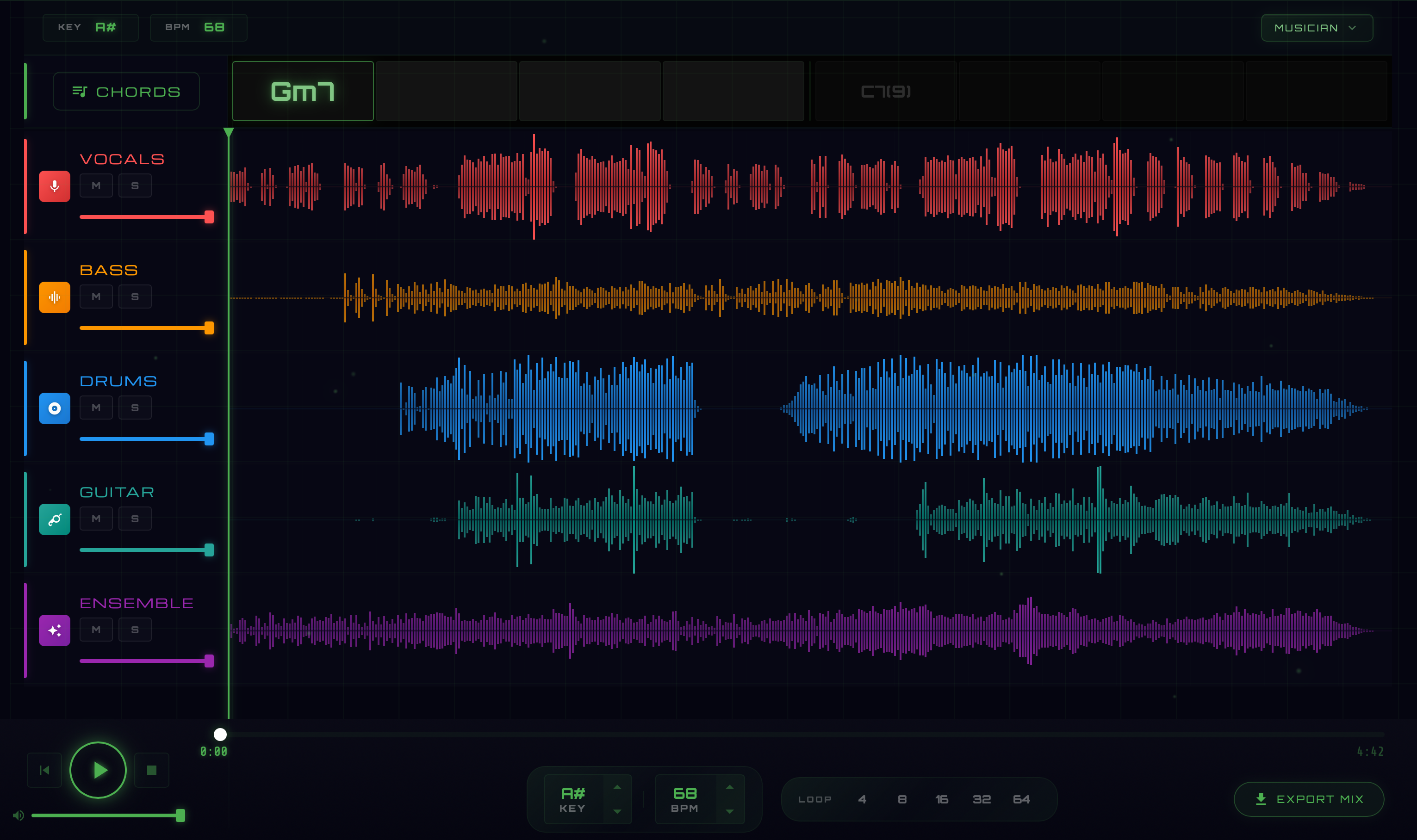The height and width of the screenshot is (840, 1417).
Task: Click the Vocals microphone track icon
Action: (x=54, y=185)
